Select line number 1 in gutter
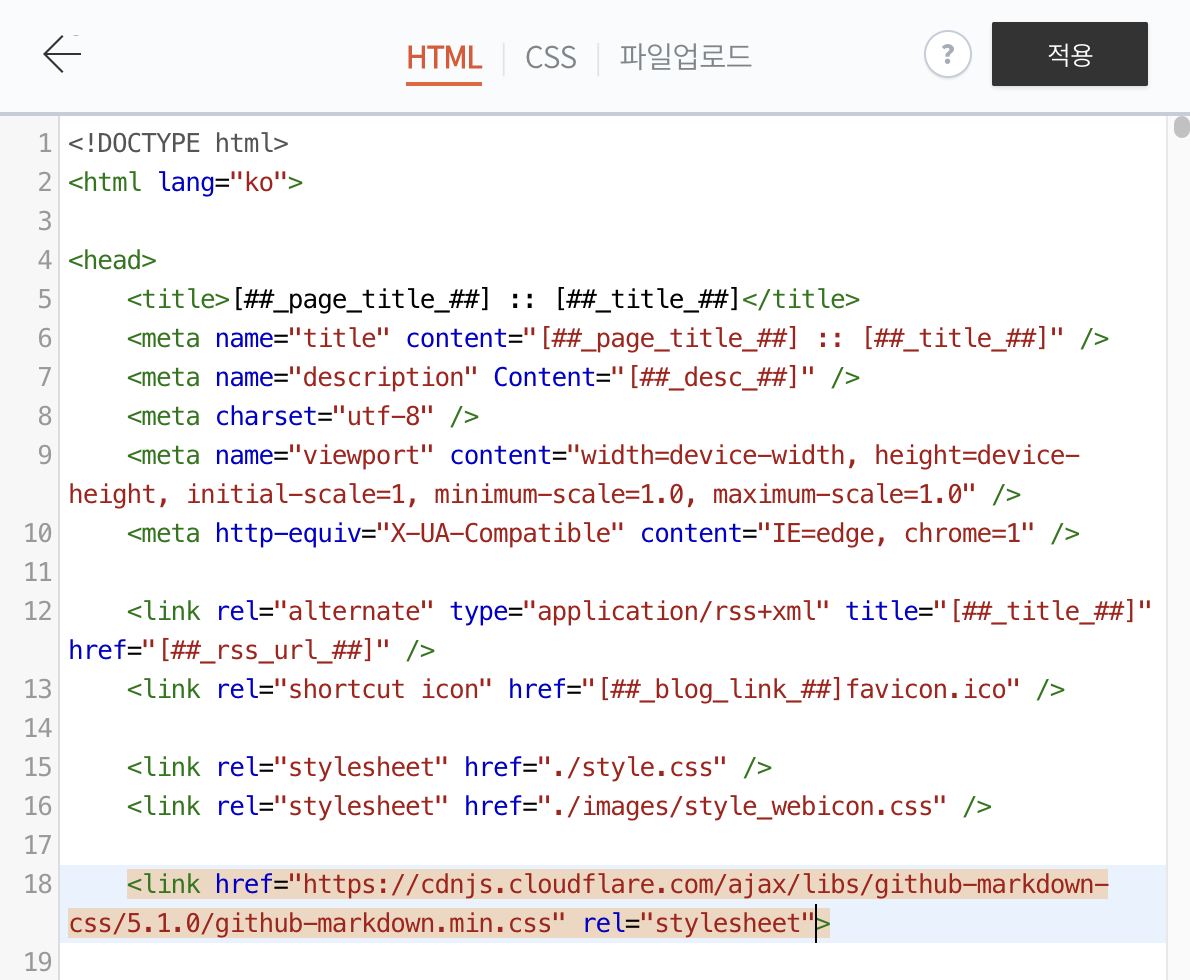 click(45, 143)
